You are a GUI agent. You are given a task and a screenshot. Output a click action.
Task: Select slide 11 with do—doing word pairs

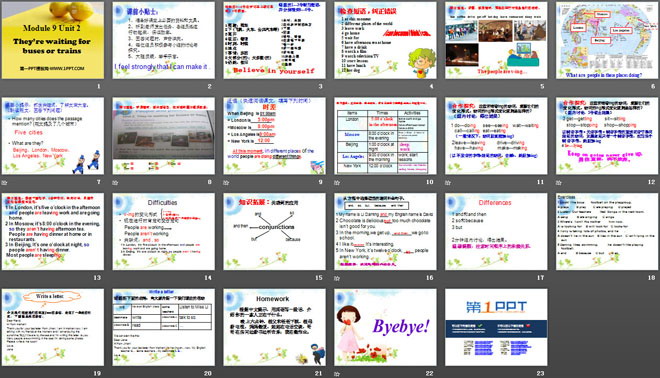pyautogui.click(x=496, y=136)
